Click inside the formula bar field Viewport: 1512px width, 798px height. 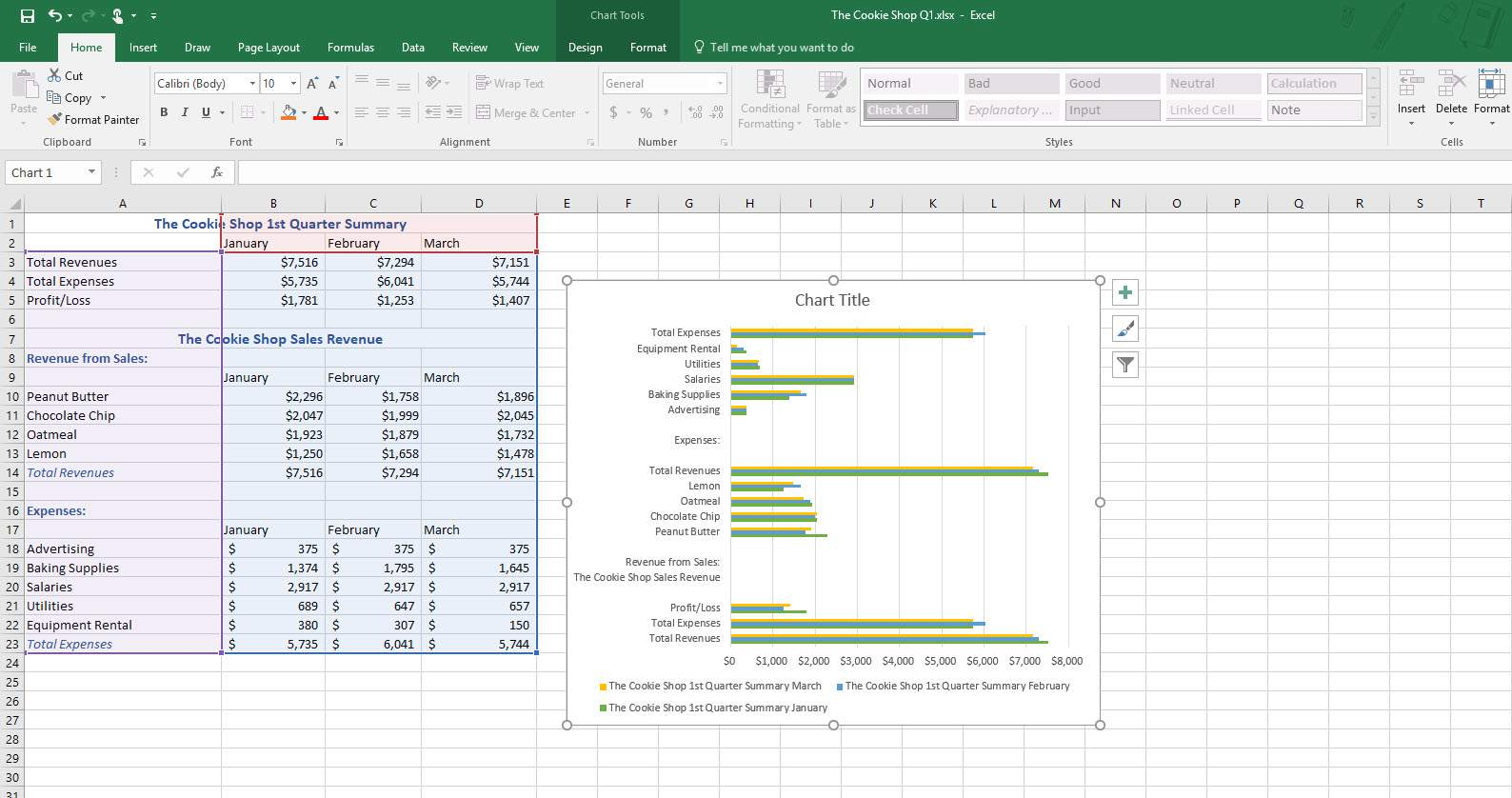point(857,172)
